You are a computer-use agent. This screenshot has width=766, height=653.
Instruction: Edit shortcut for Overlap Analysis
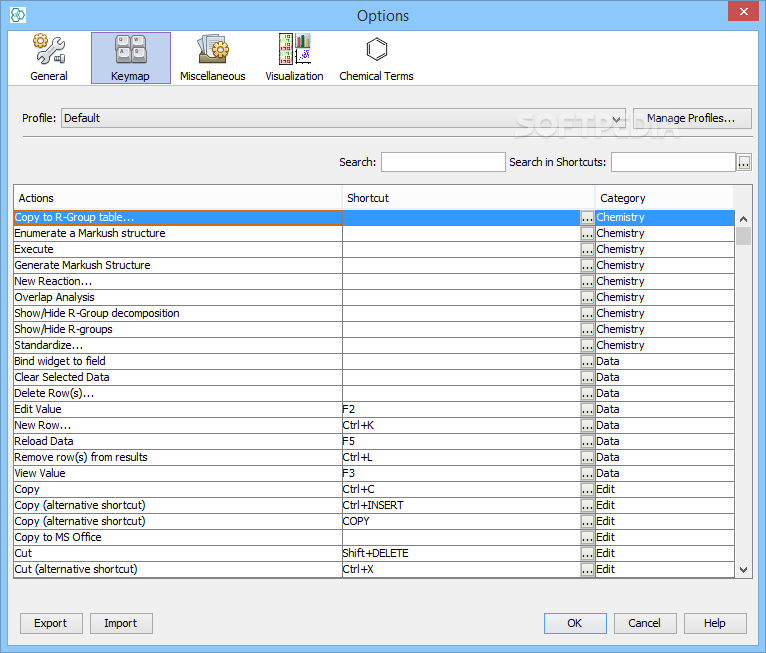pyautogui.click(x=587, y=297)
